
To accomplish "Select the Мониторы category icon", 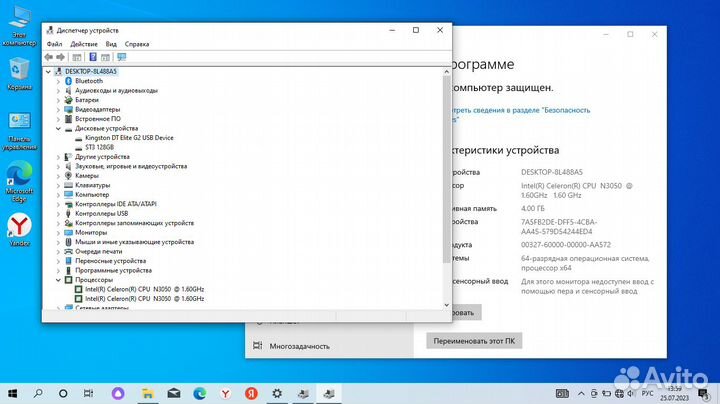I will point(68,232).
